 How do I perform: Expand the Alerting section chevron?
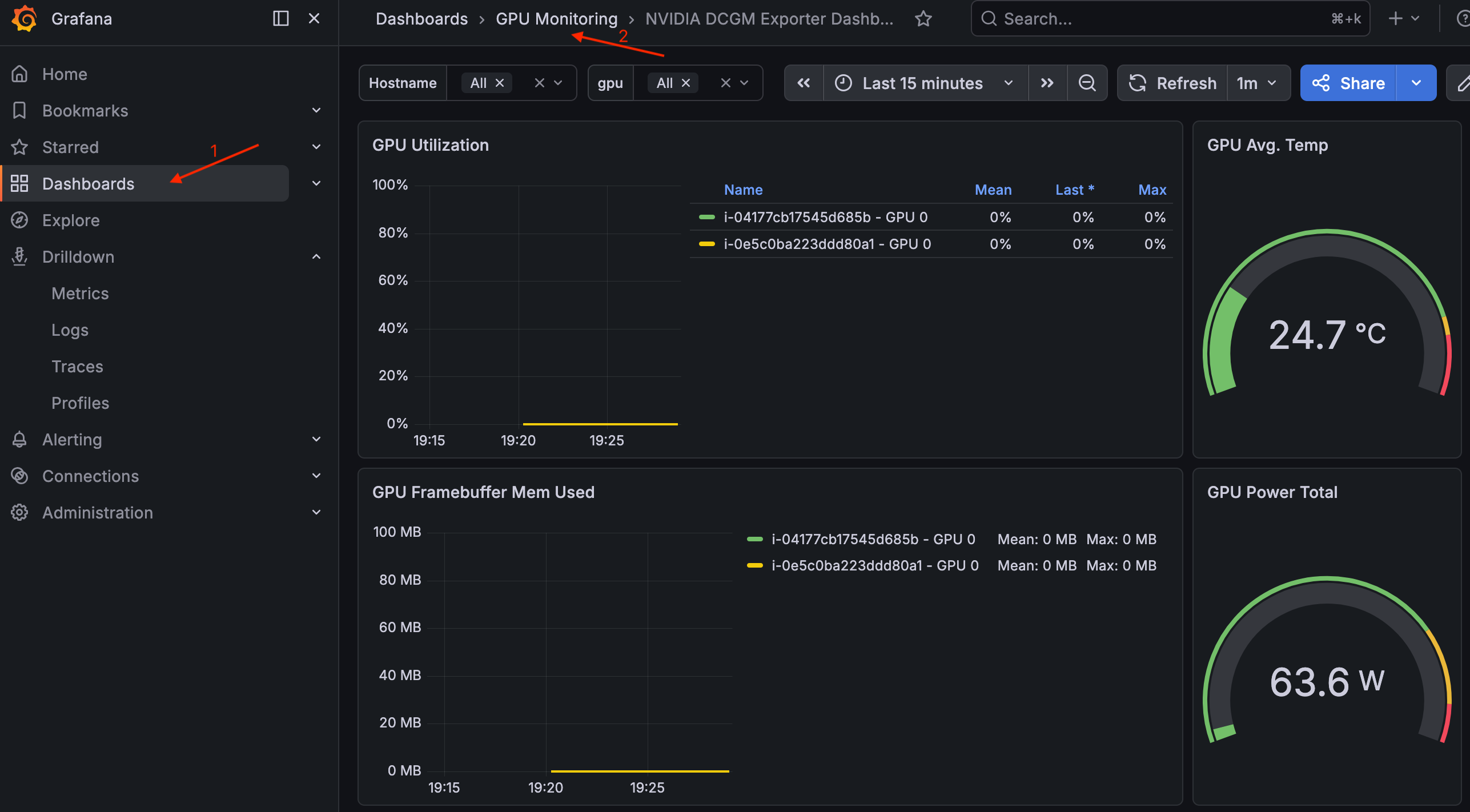pos(316,439)
